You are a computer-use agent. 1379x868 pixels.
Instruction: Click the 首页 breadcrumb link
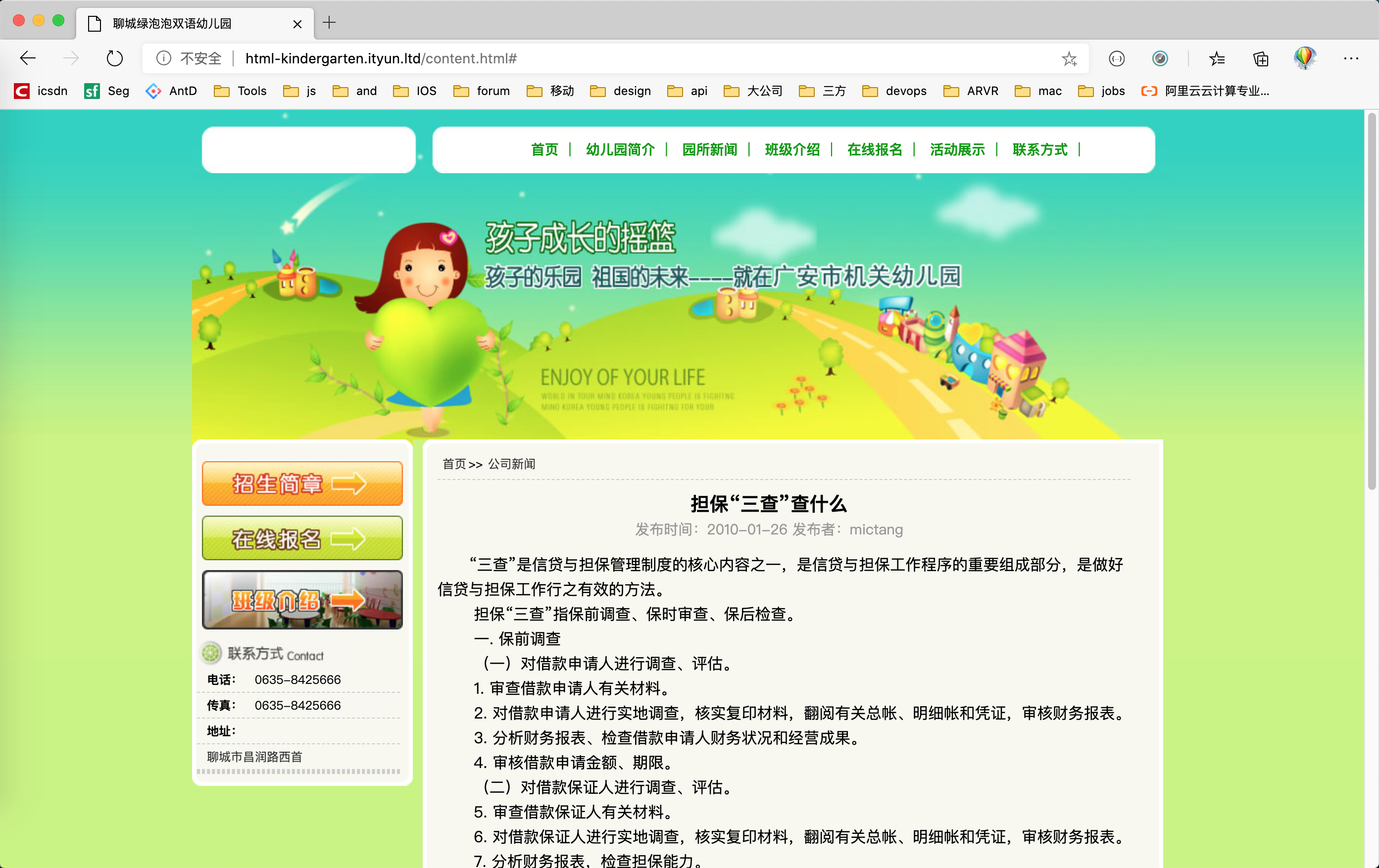pyautogui.click(x=454, y=464)
